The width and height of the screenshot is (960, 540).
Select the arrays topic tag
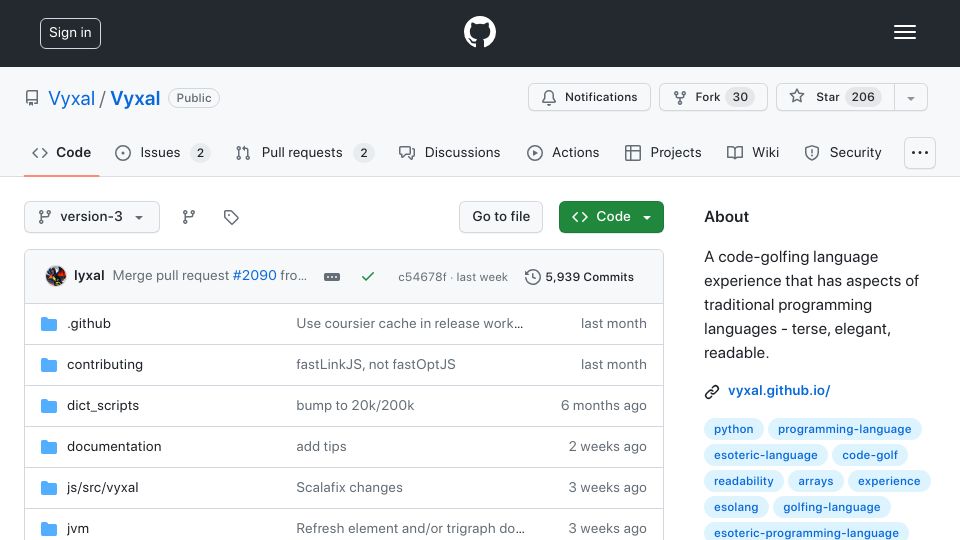point(816,481)
